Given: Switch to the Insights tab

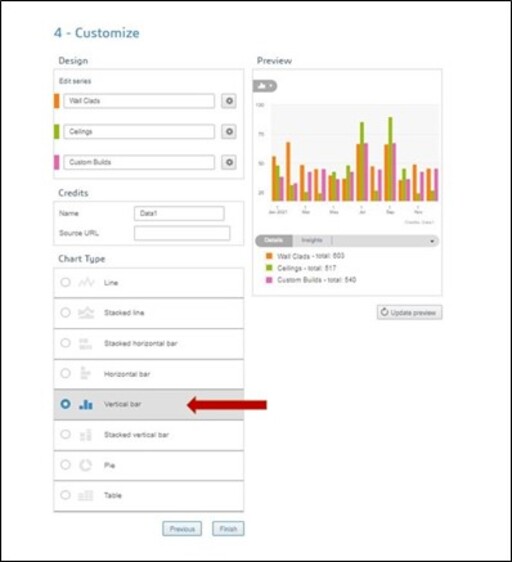Looking at the screenshot, I should pos(312,240).
